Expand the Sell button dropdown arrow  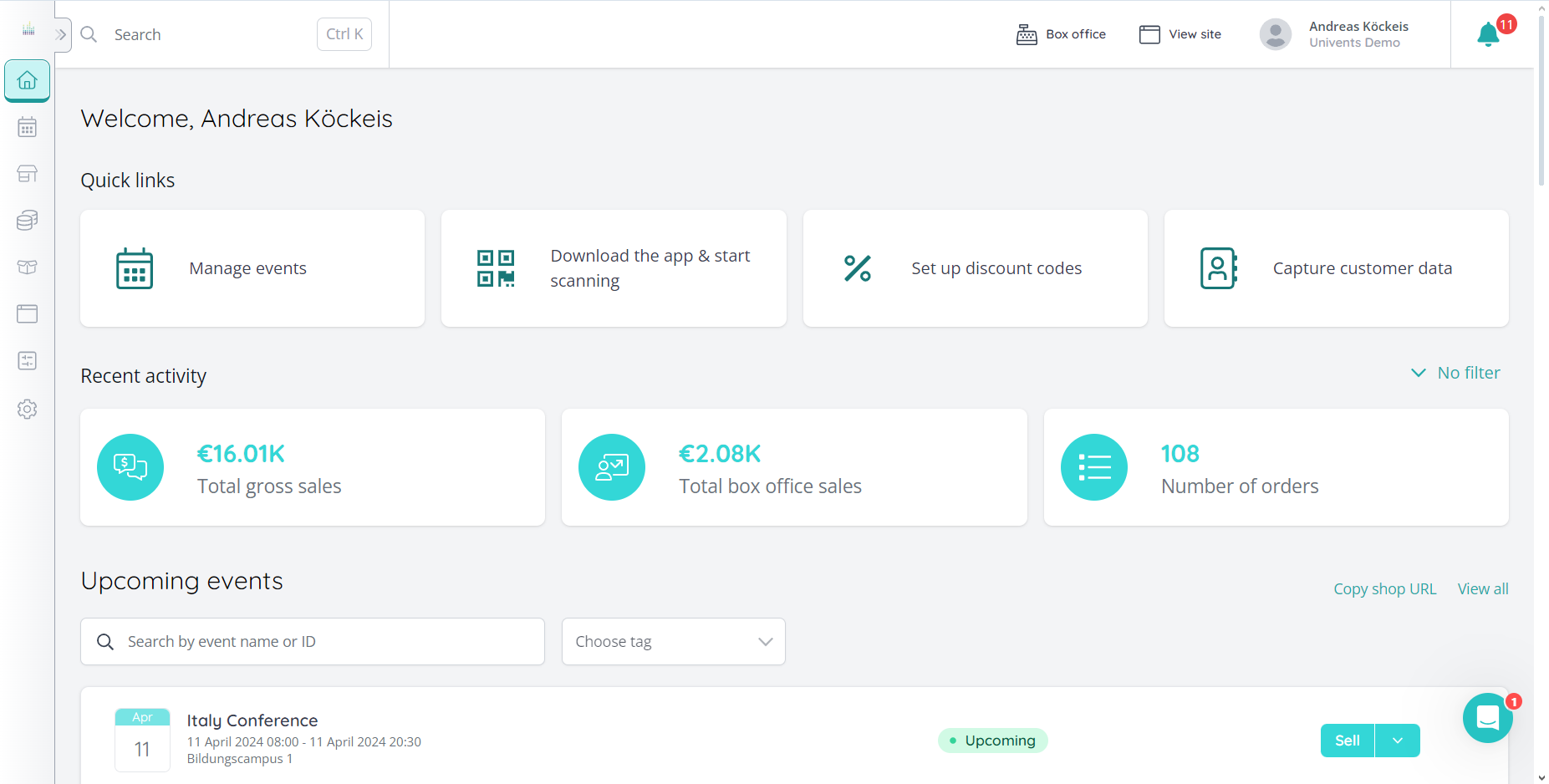coord(1396,741)
